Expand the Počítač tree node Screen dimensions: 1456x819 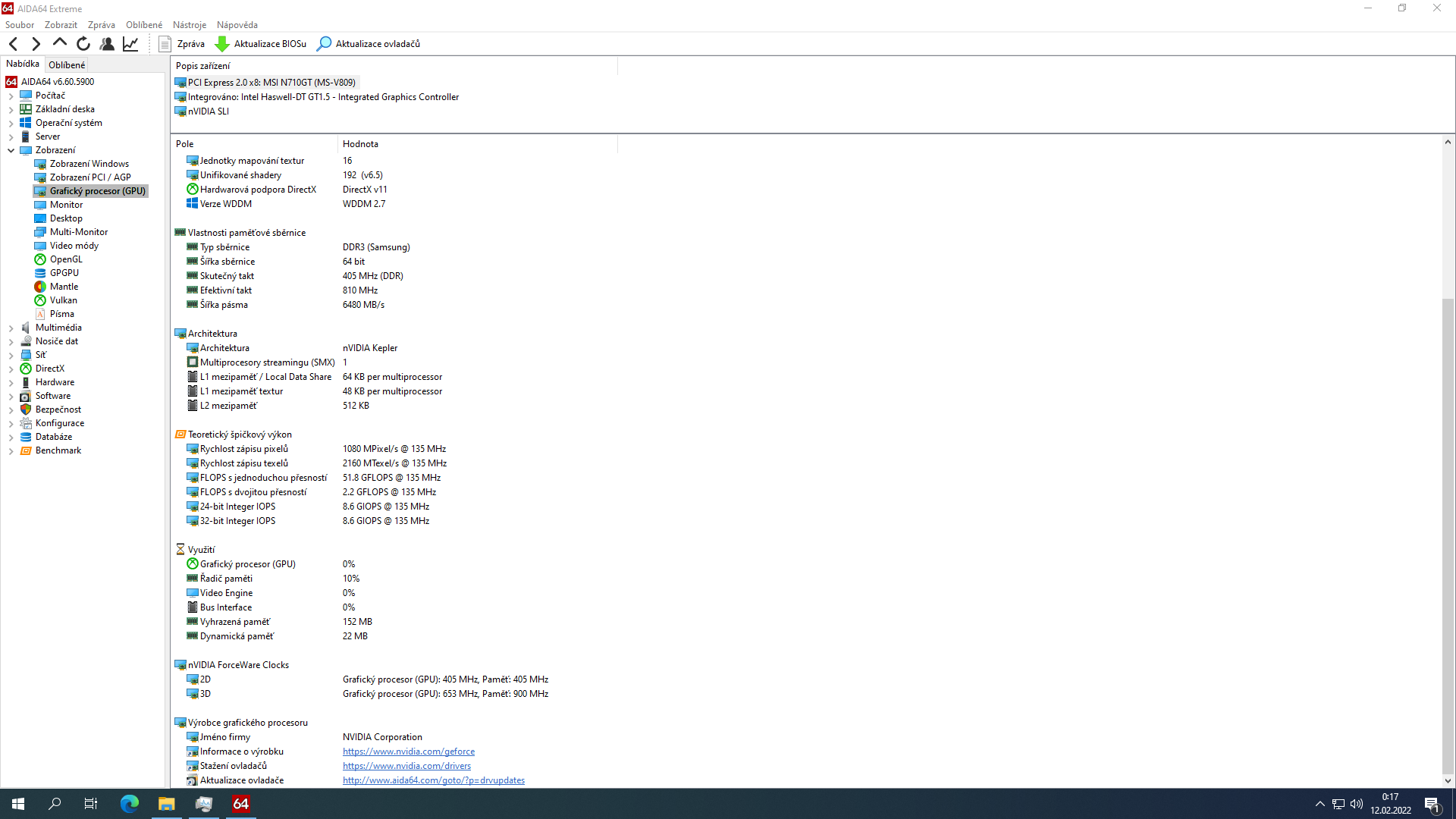click(11, 96)
